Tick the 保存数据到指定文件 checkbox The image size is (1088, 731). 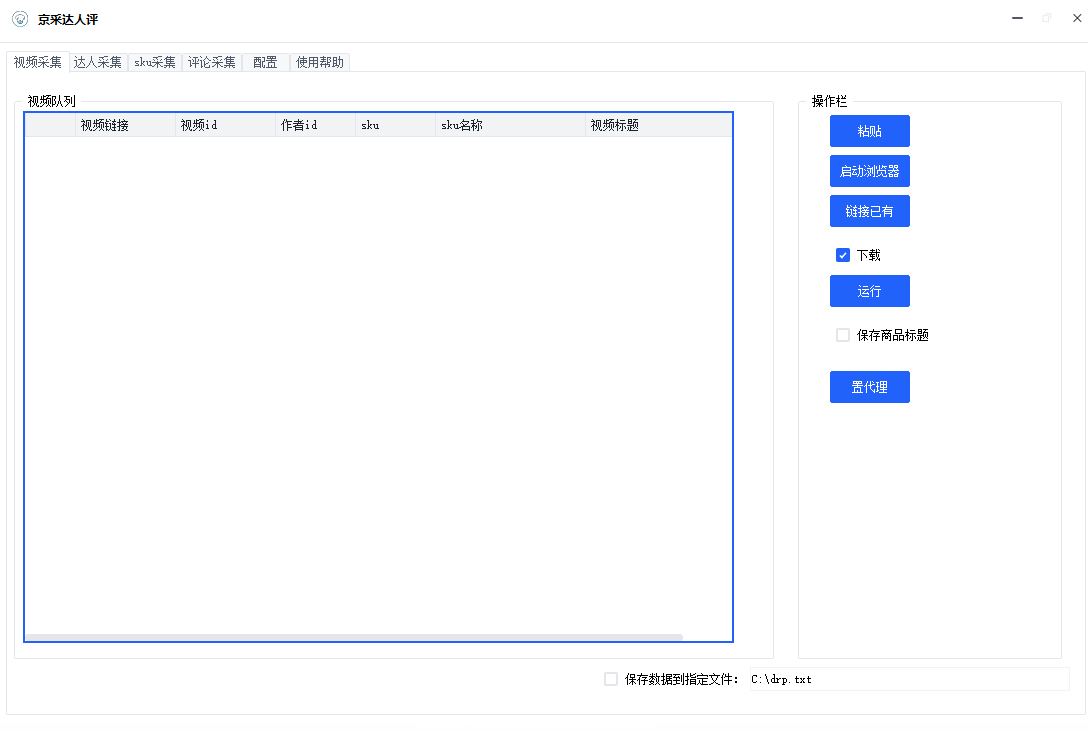tap(611, 679)
